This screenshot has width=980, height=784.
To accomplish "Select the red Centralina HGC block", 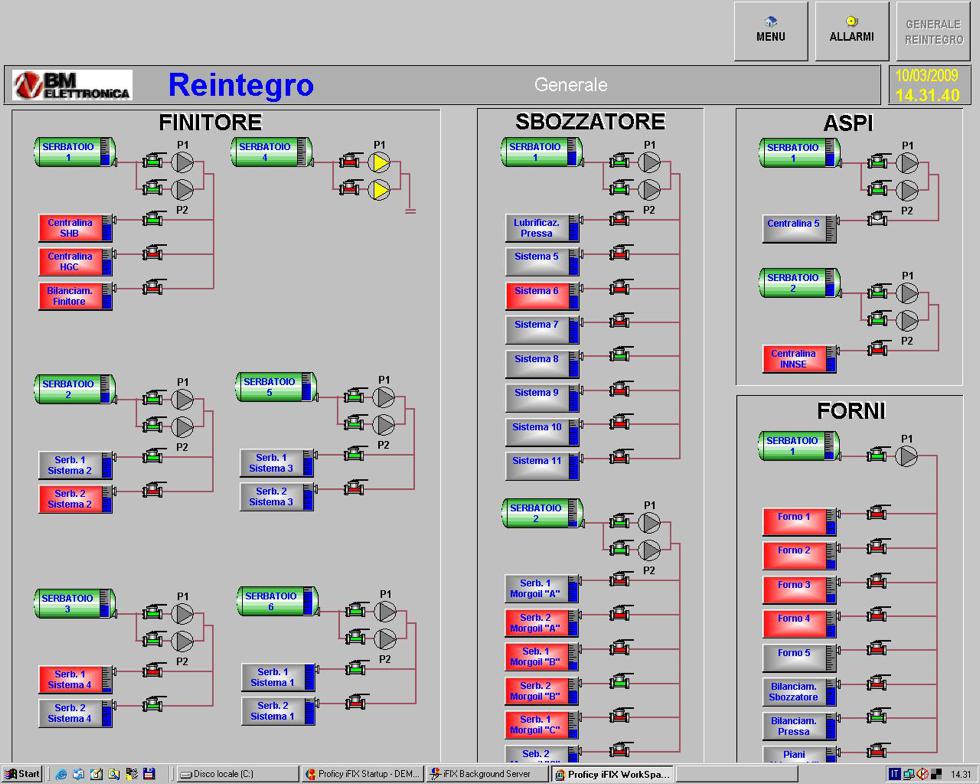I will point(75,262).
